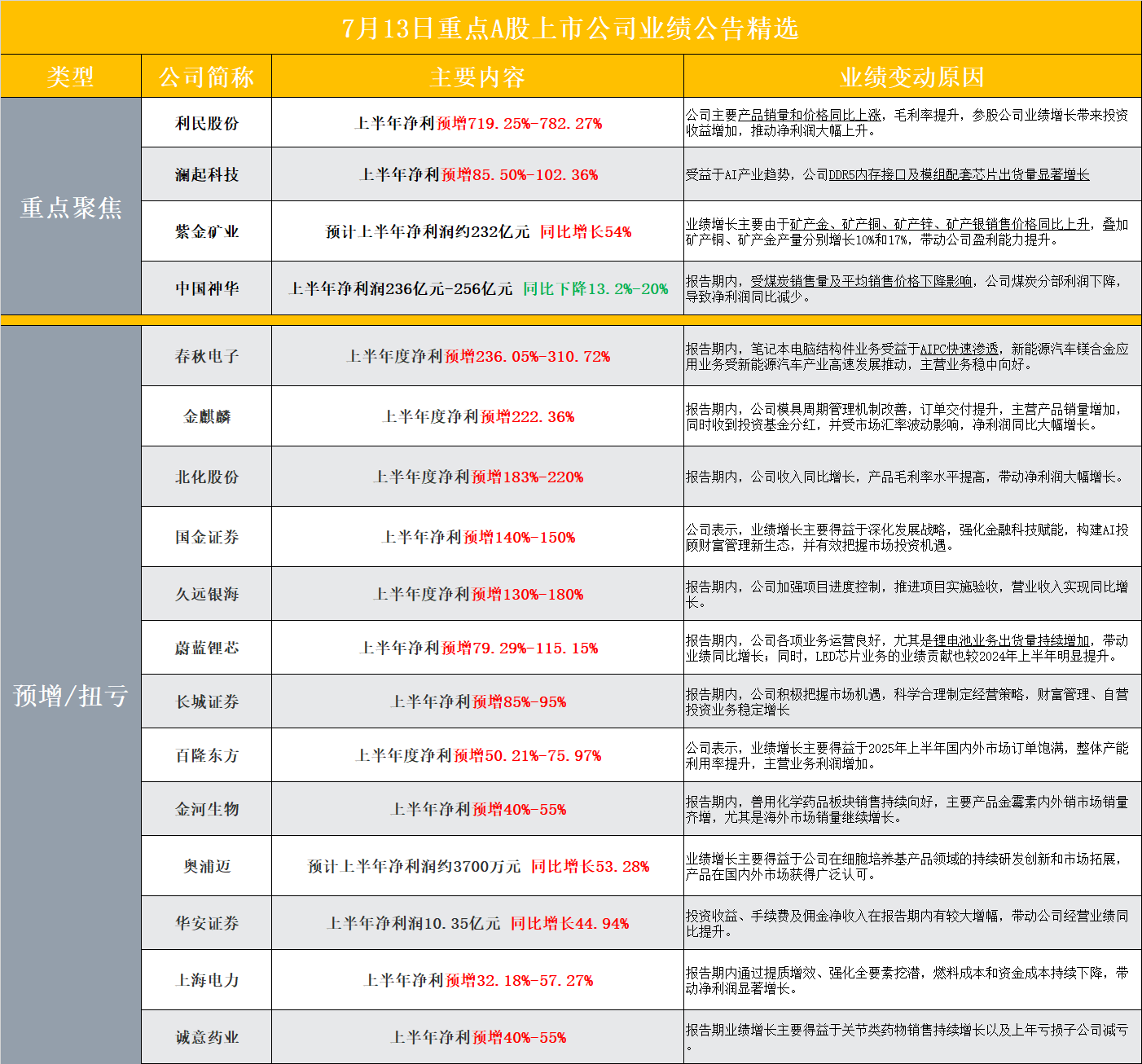Click 预增79.29%-115.15% content cell

pos(477,648)
